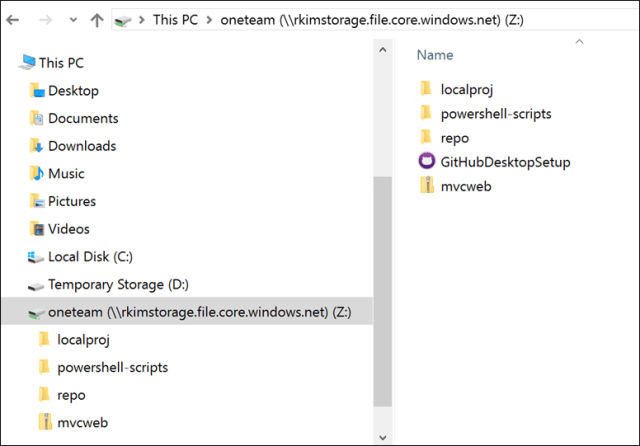Select localproj in file list

pyautogui.click(x=467, y=90)
